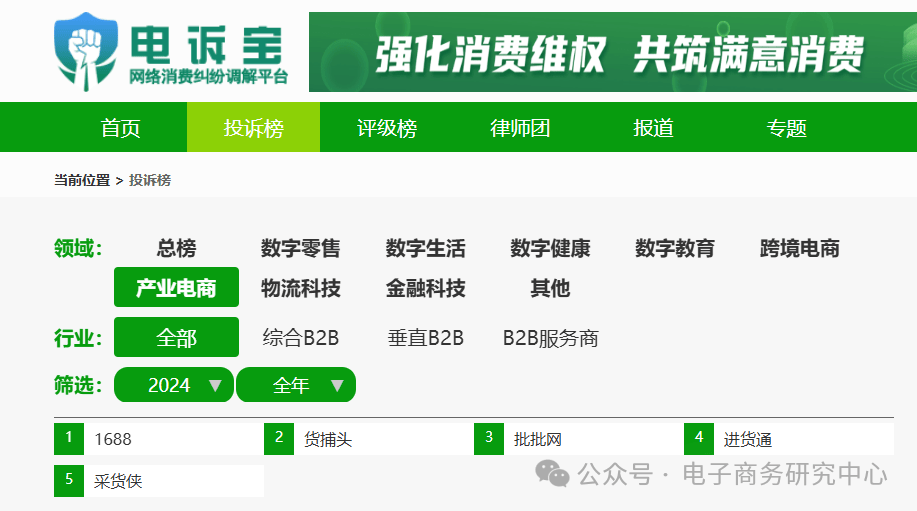Select the 数字零售 domain filter

(x=301, y=248)
